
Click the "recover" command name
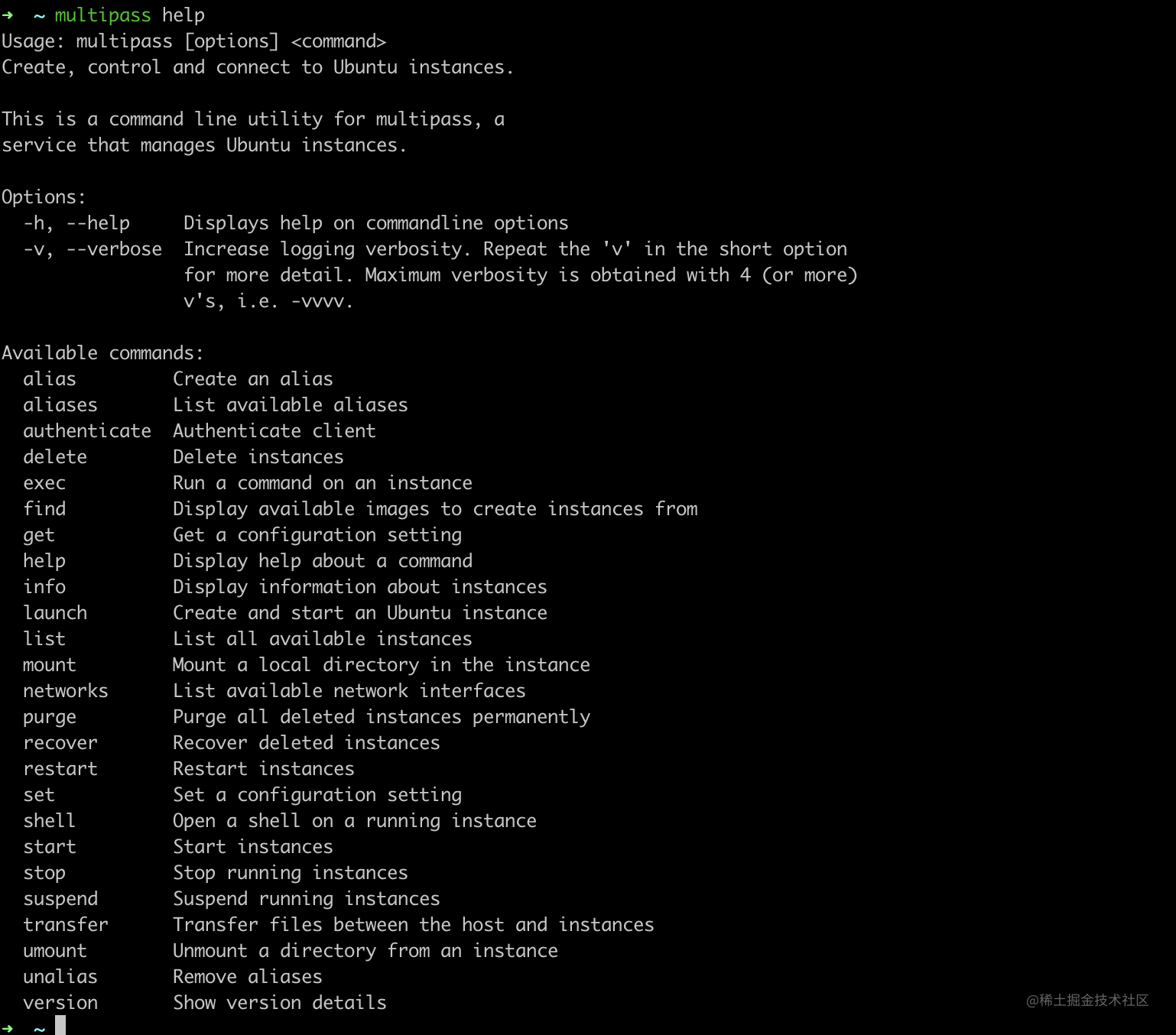point(60,743)
